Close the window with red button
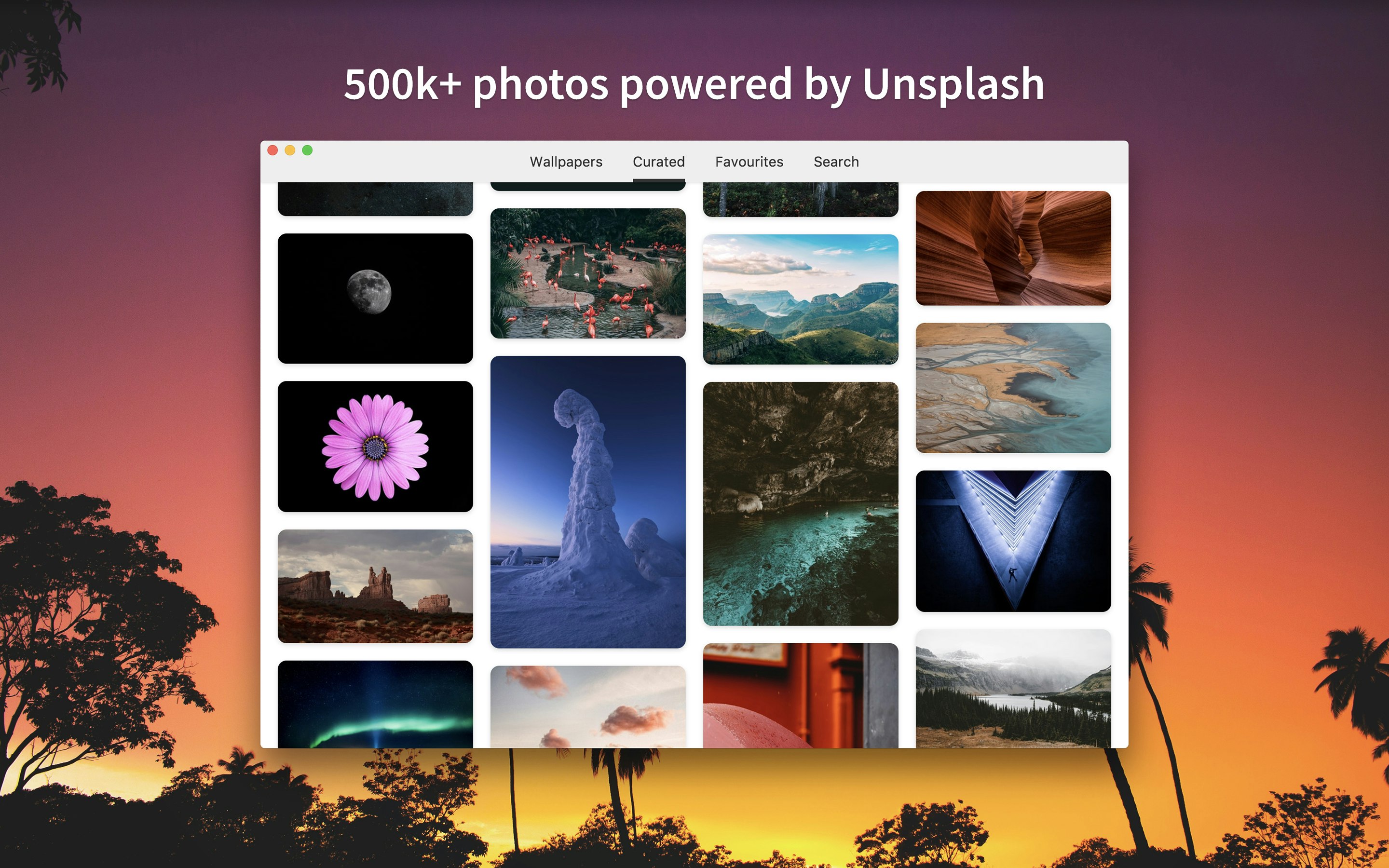Screen dimensions: 1389x868 pos(272,150)
